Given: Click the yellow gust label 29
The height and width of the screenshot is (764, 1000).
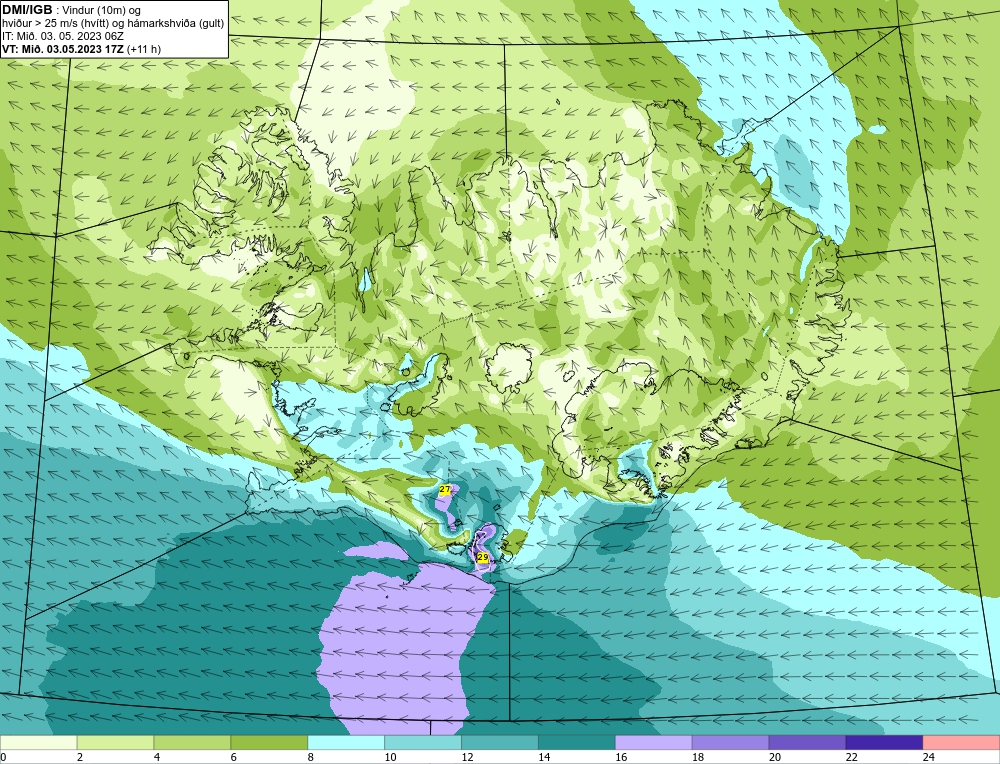Looking at the screenshot, I should coord(483,557).
